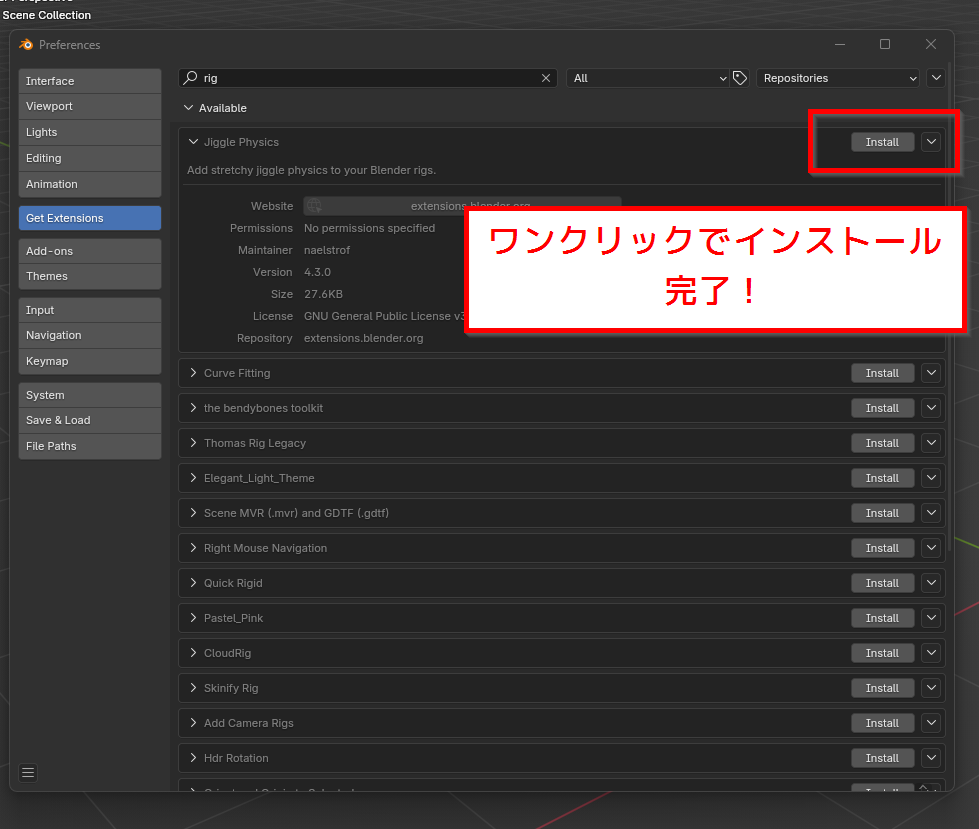Open the hamburger menu at bottom left
979x829 pixels.
point(28,772)
